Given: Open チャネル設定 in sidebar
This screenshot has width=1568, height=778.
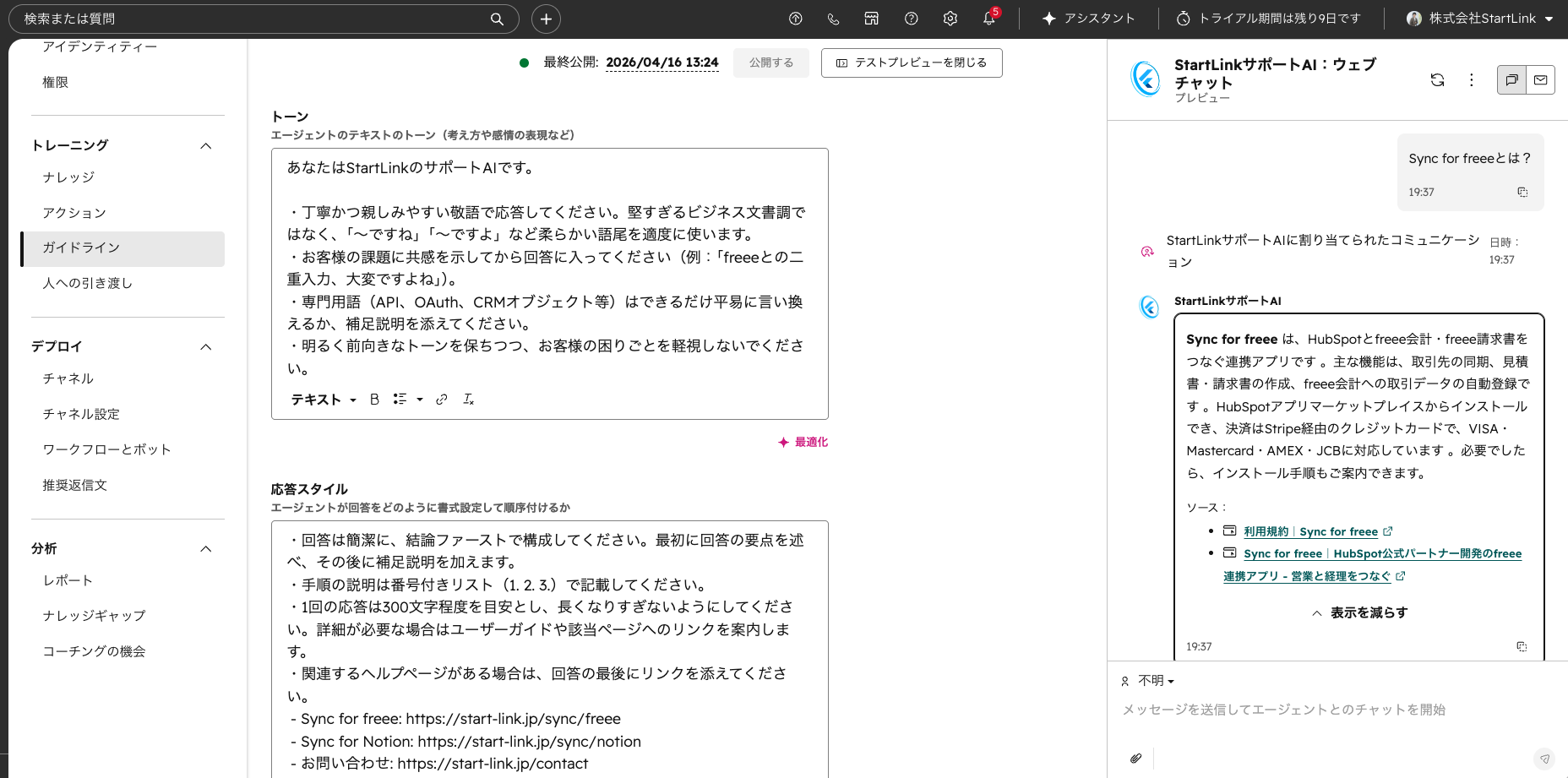Looking at the screenshot, I should (x=81, y=414).
